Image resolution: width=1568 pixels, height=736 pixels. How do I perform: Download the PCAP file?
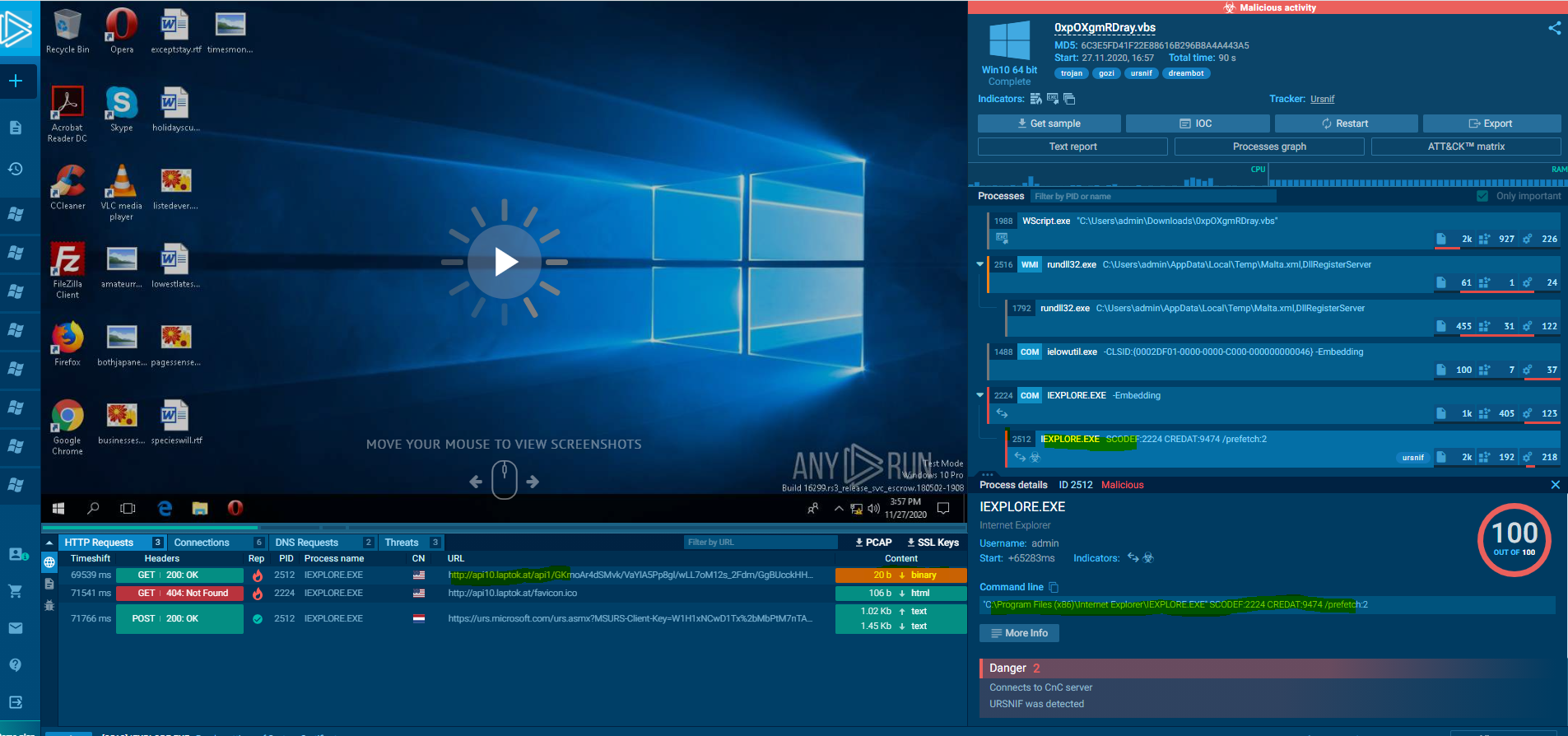click(873, 543)
